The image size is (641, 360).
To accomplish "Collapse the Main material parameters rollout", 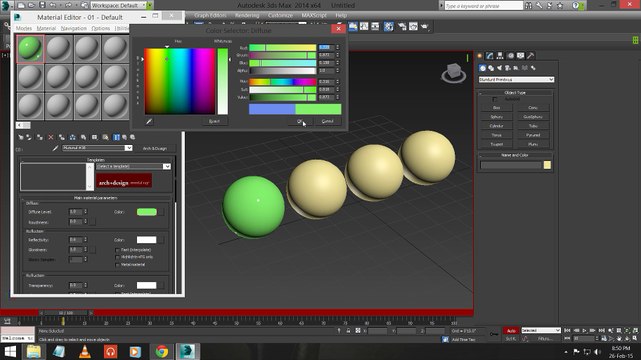I will pos(96,198).
